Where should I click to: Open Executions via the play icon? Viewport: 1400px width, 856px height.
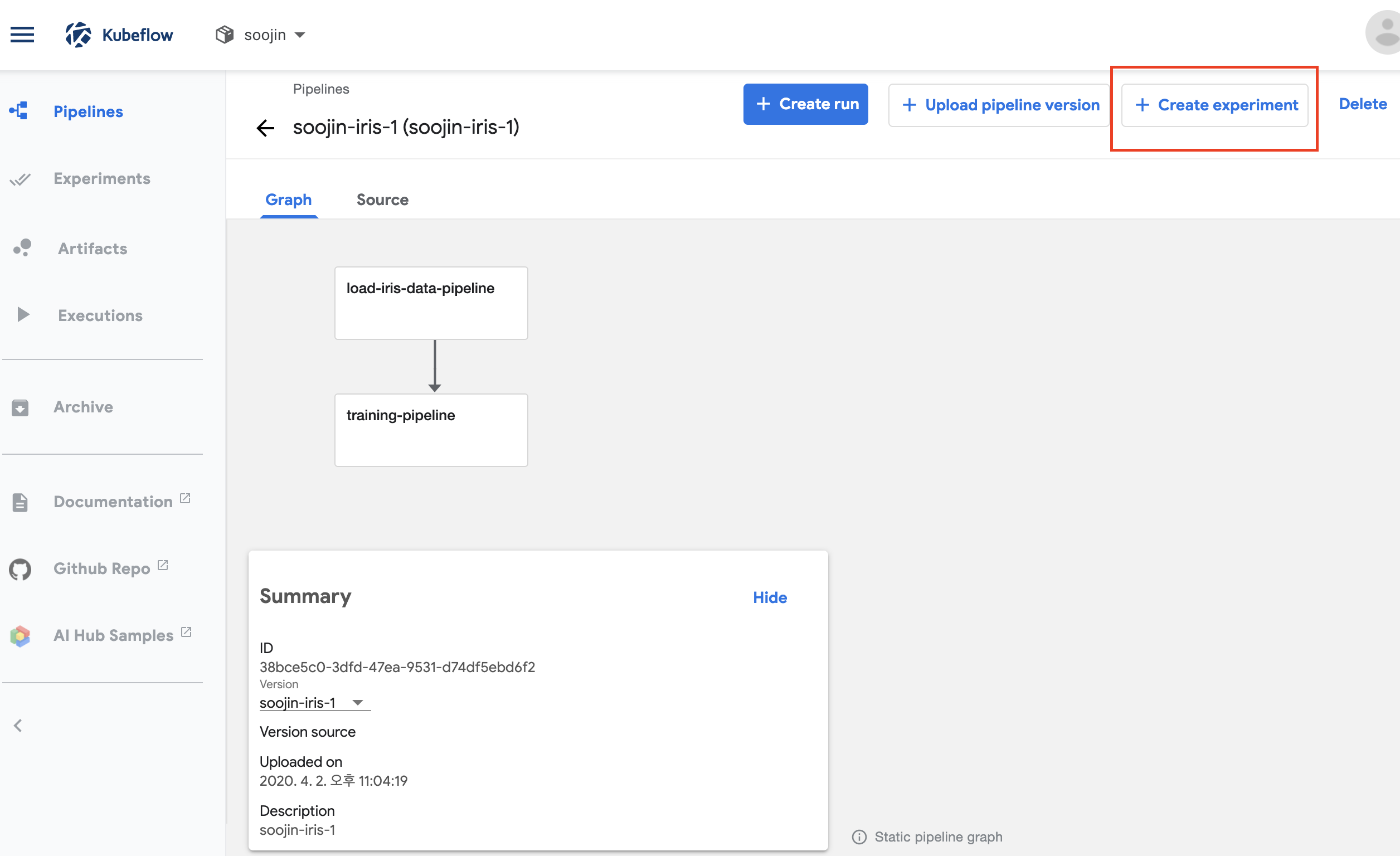coord(23,315)
